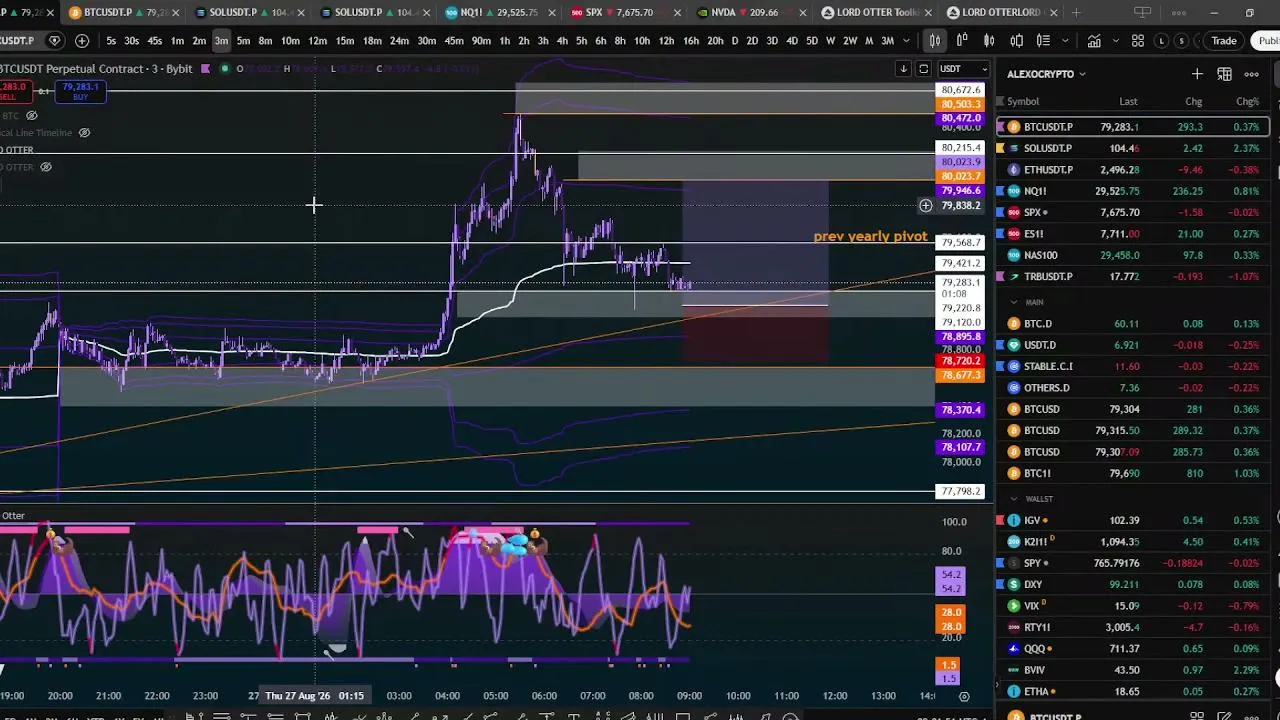Open the USDT currency dropdown
This screenshot has width=1280, height=720.
(965, 69)
